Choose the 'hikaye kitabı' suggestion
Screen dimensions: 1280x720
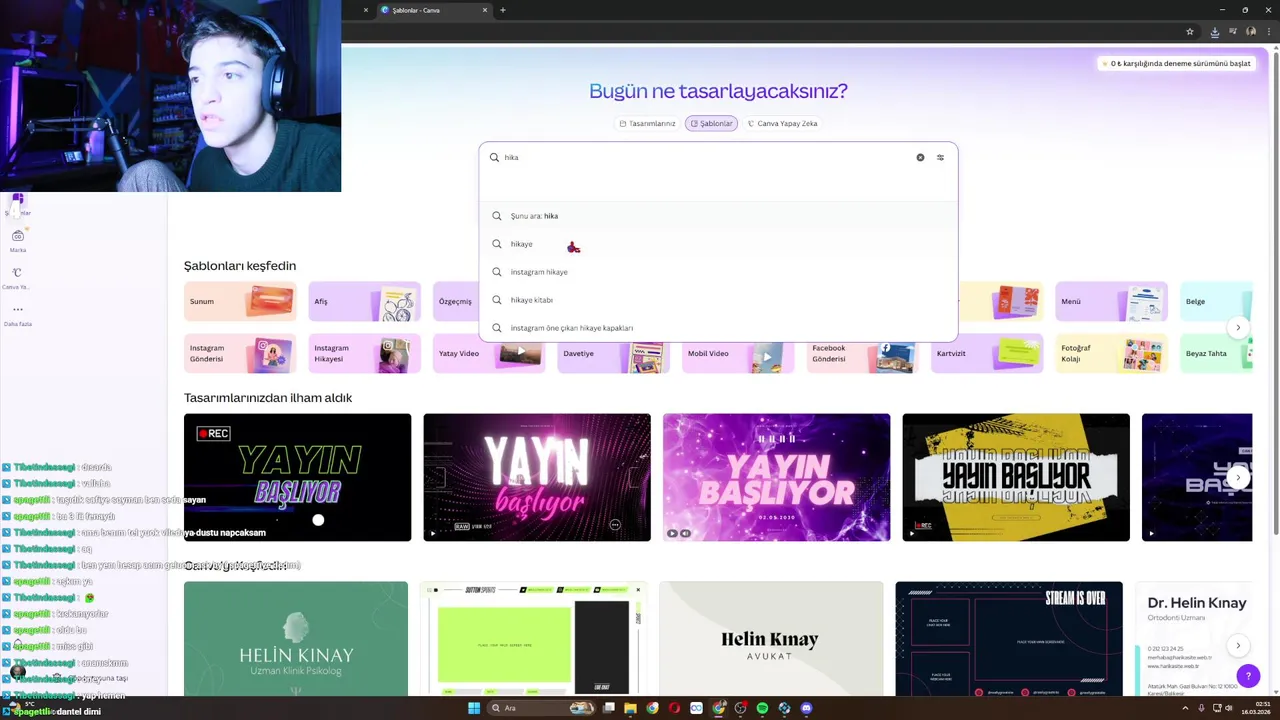718,300
